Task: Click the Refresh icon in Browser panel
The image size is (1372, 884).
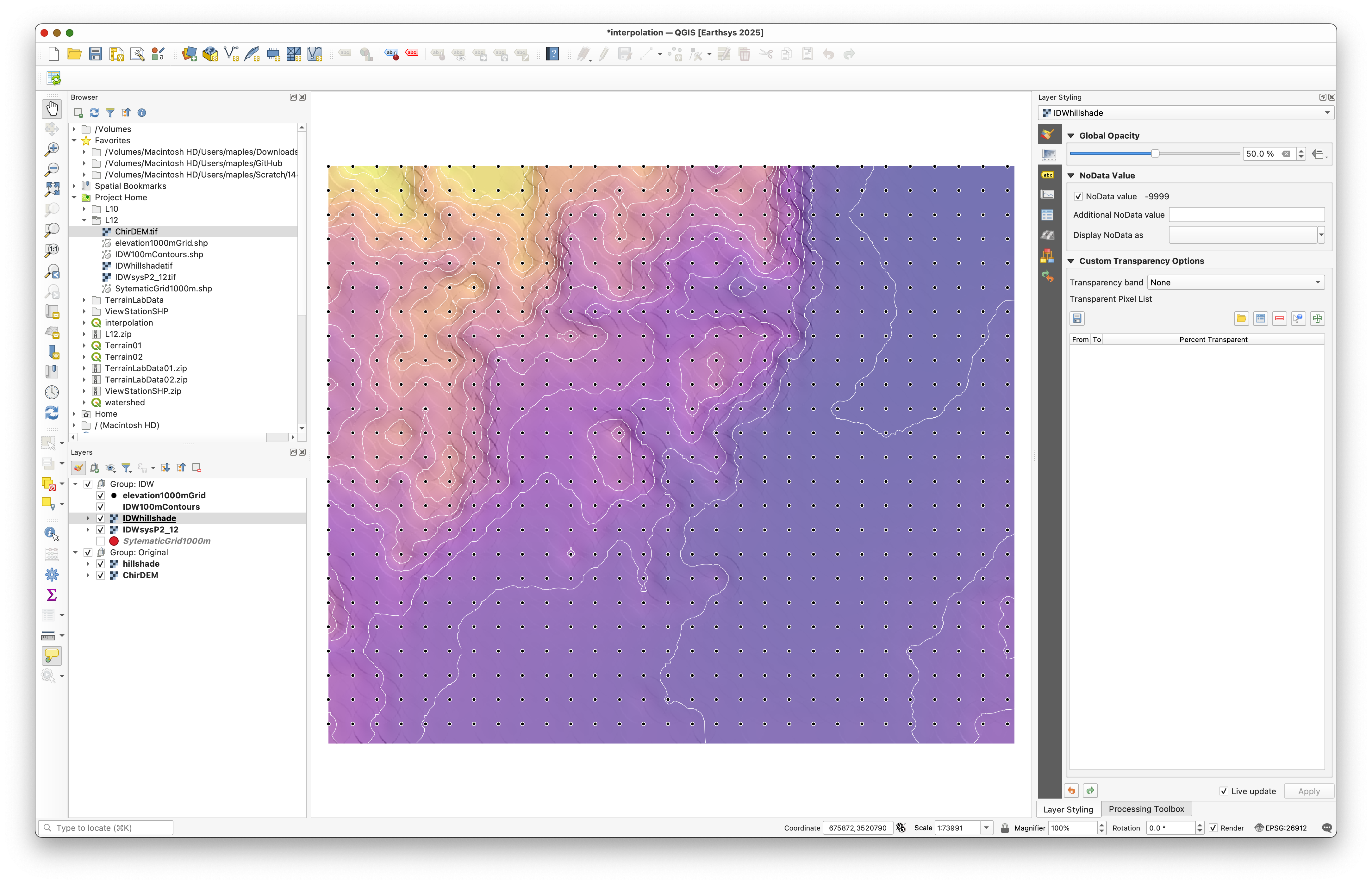Action: click(94, 113)
